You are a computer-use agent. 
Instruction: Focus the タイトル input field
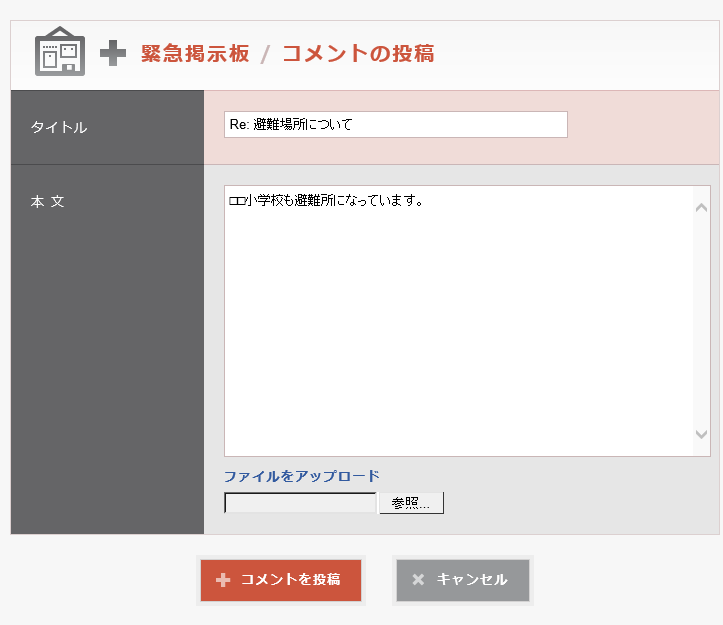pos(396,125)
